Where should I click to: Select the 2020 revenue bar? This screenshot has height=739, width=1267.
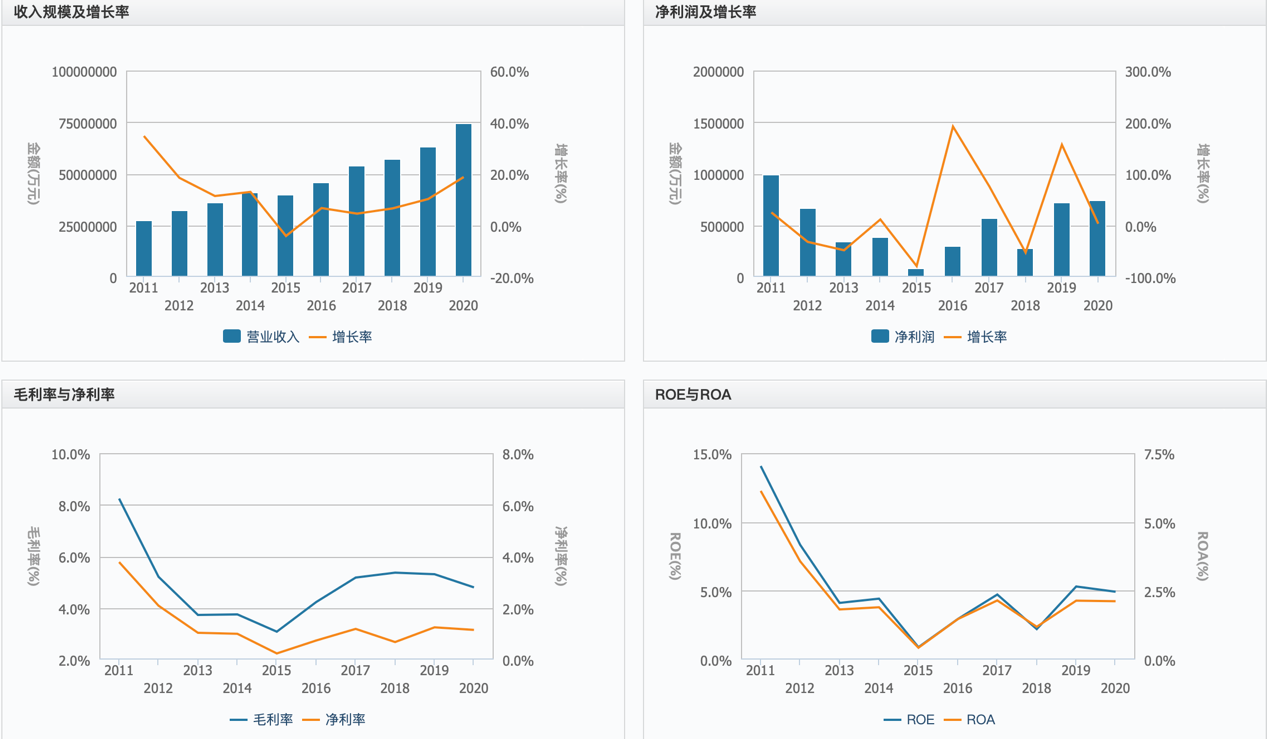click(x=464, y=200)
